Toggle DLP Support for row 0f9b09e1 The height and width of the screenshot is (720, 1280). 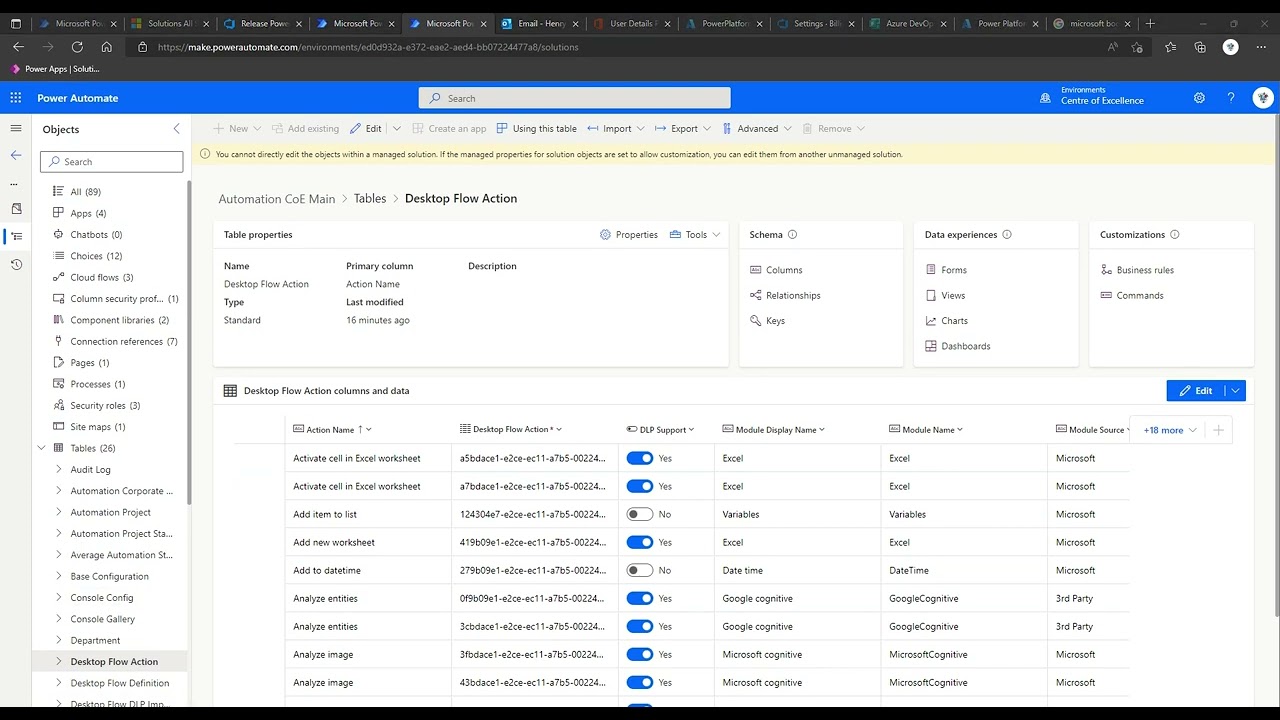640,598
